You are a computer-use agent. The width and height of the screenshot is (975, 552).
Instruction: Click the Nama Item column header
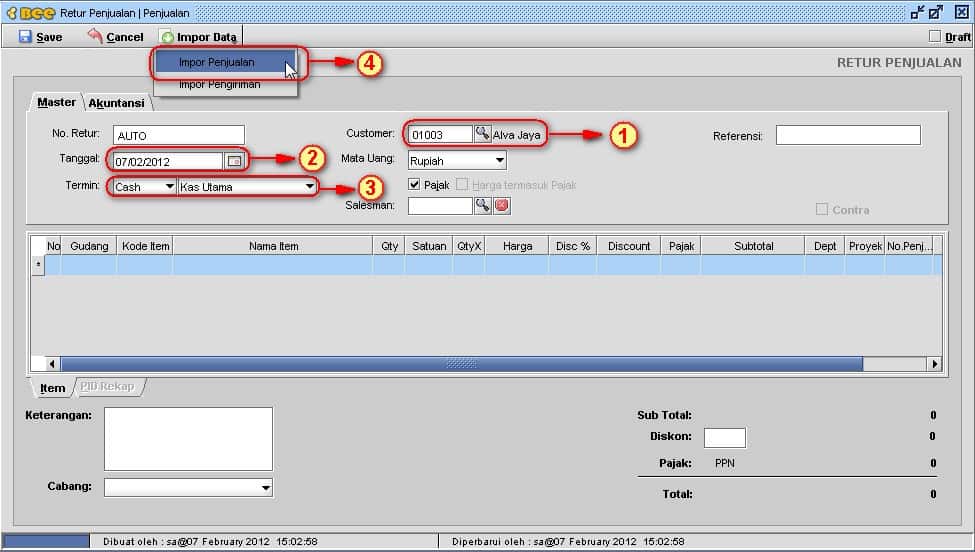[x=273, y=246]
